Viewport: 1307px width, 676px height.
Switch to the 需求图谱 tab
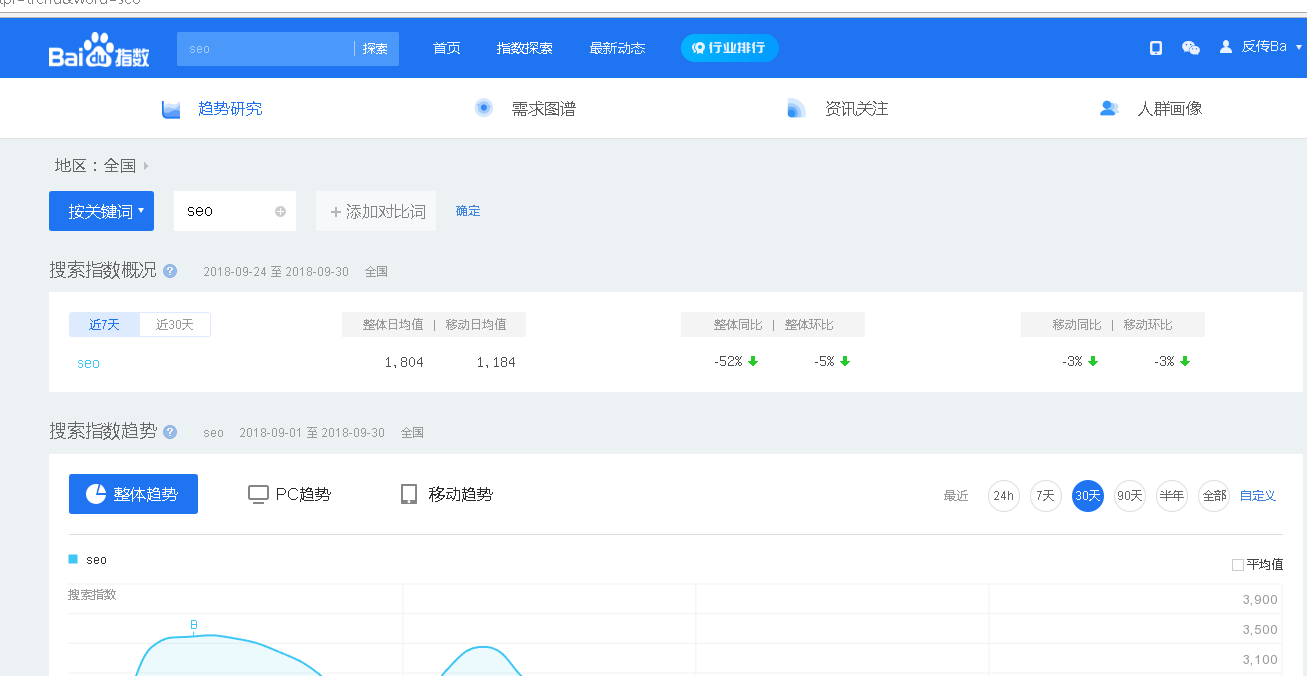coord(525,109)
